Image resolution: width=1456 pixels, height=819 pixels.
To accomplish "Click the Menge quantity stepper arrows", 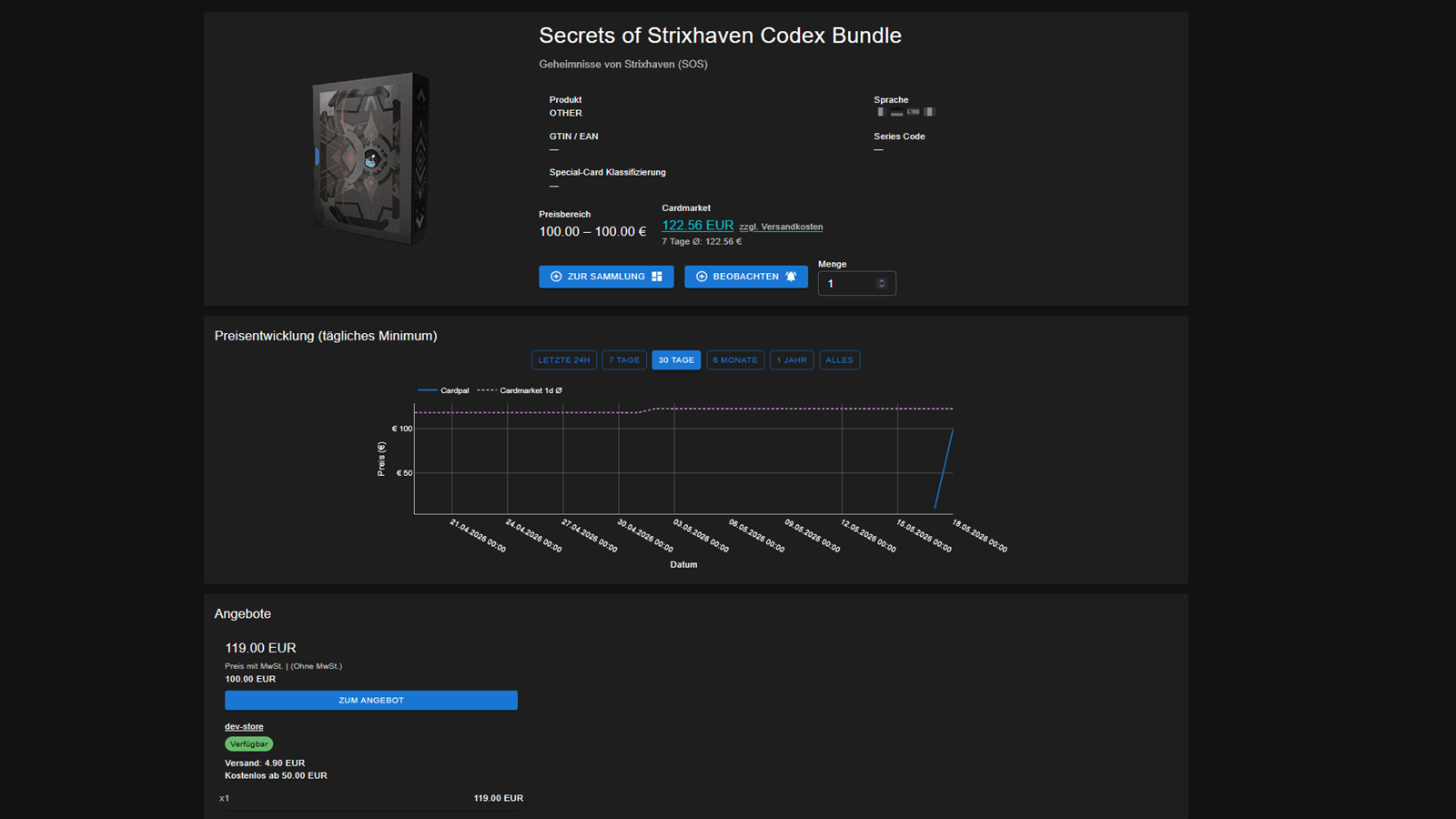I will (881, 284).
